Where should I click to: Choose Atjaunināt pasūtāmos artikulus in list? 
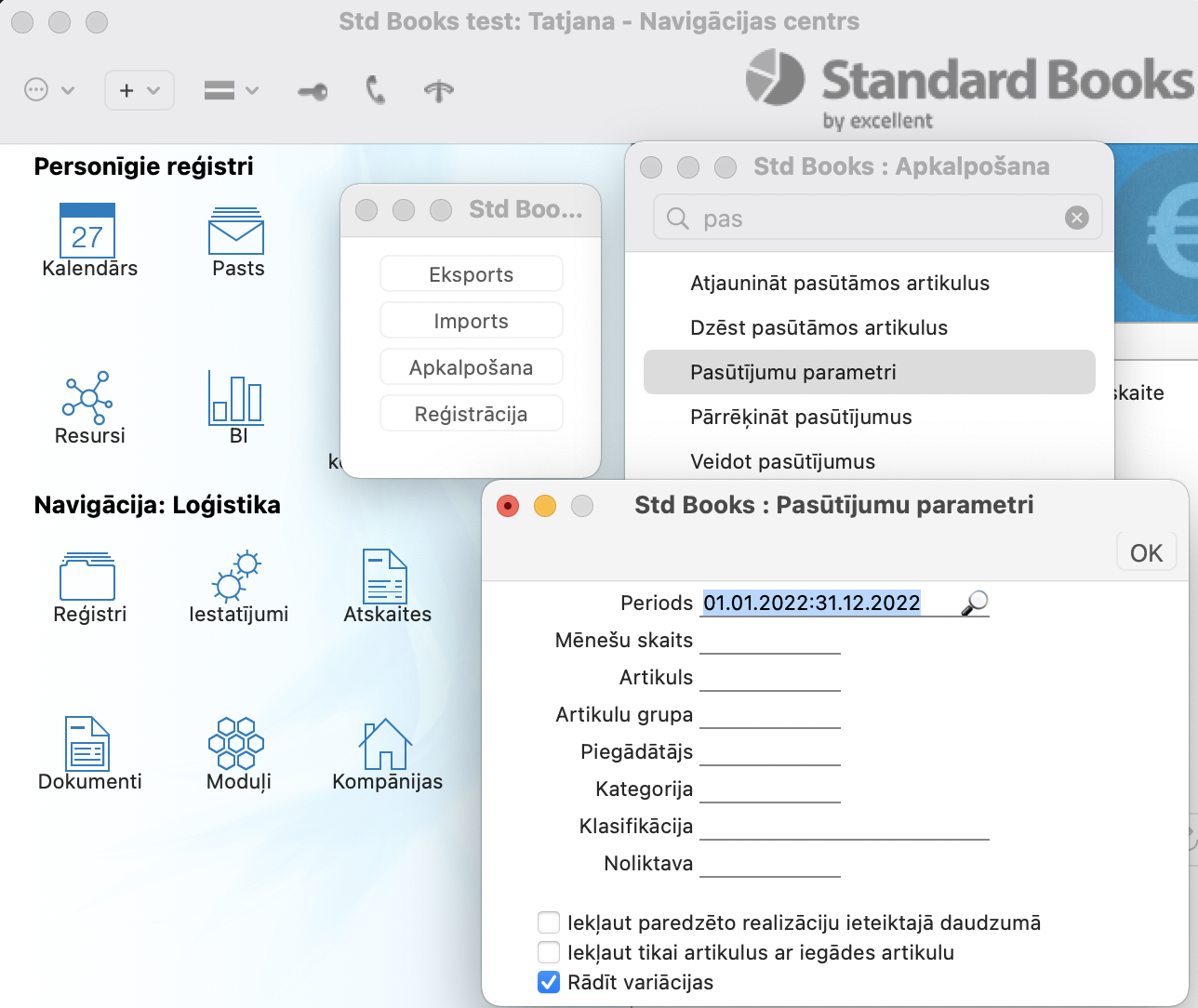839,283
